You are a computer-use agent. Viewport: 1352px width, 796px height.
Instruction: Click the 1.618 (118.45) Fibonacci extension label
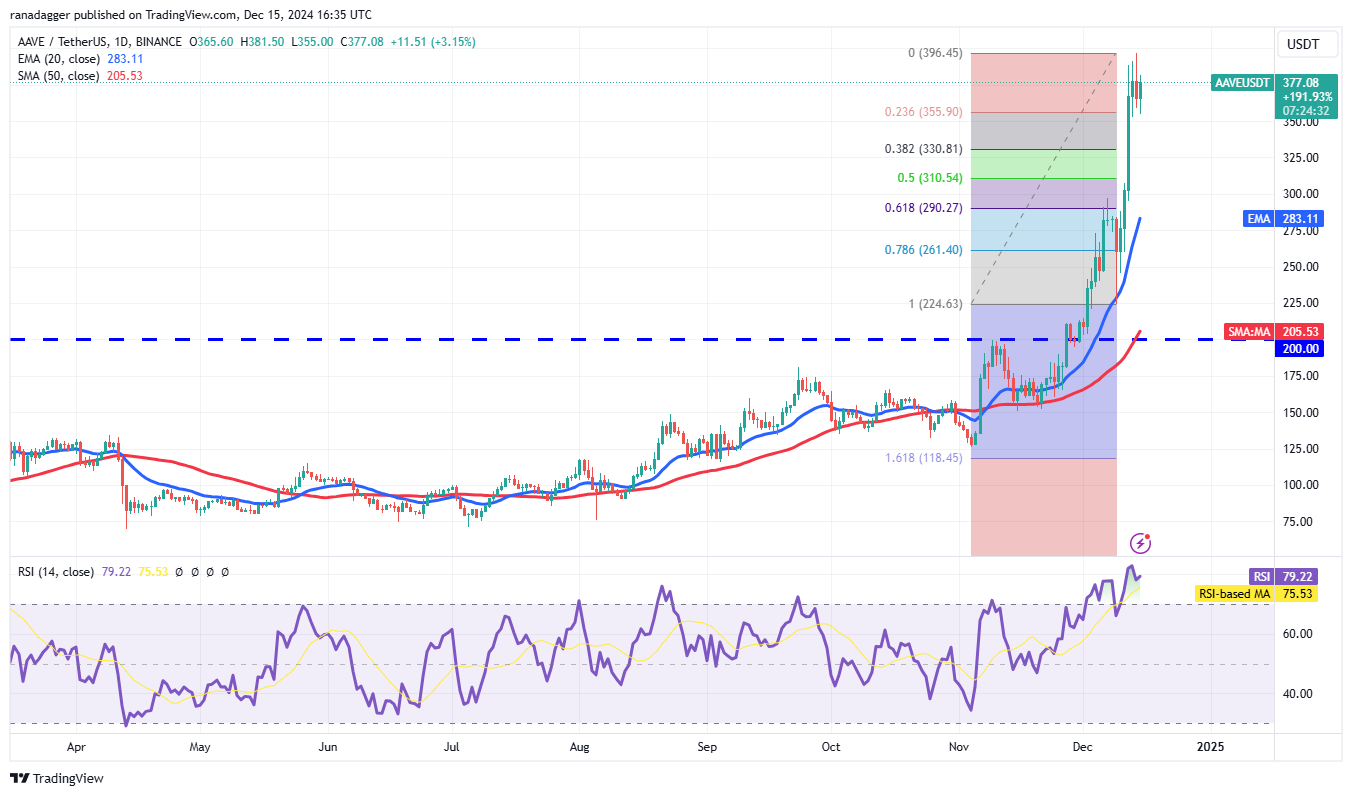(921, 457)
